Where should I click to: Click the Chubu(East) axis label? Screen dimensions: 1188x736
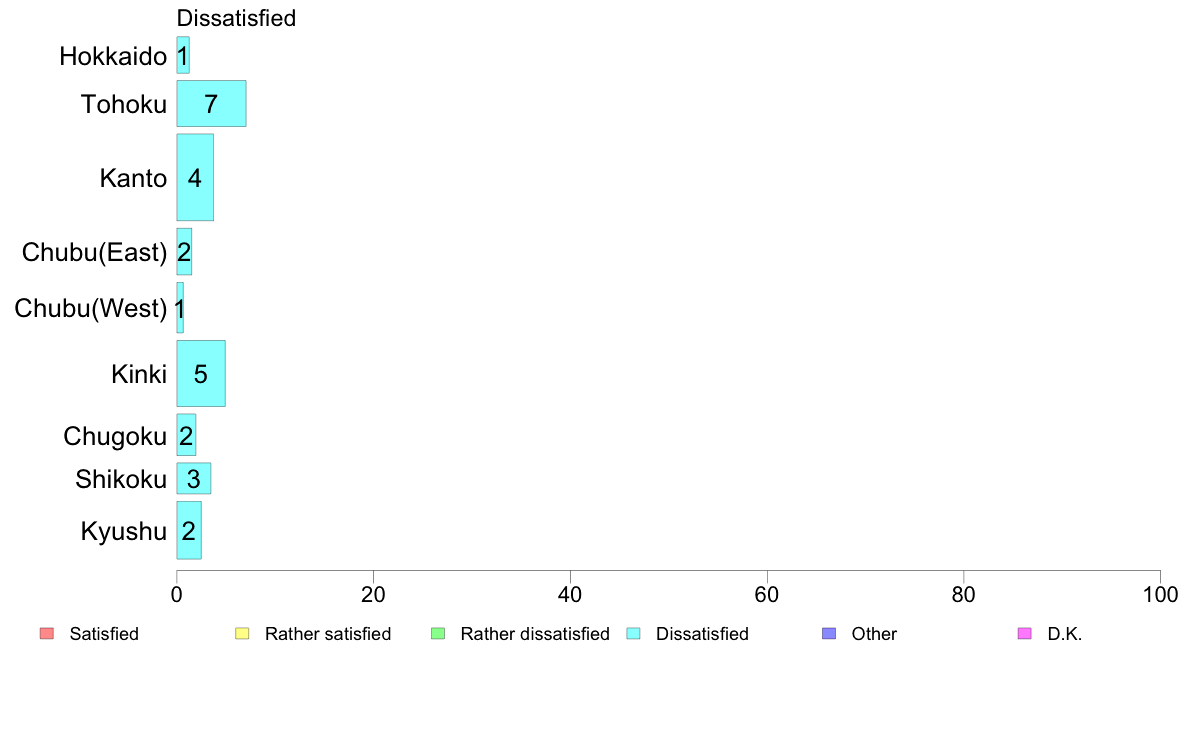click(x=94, y=252)
